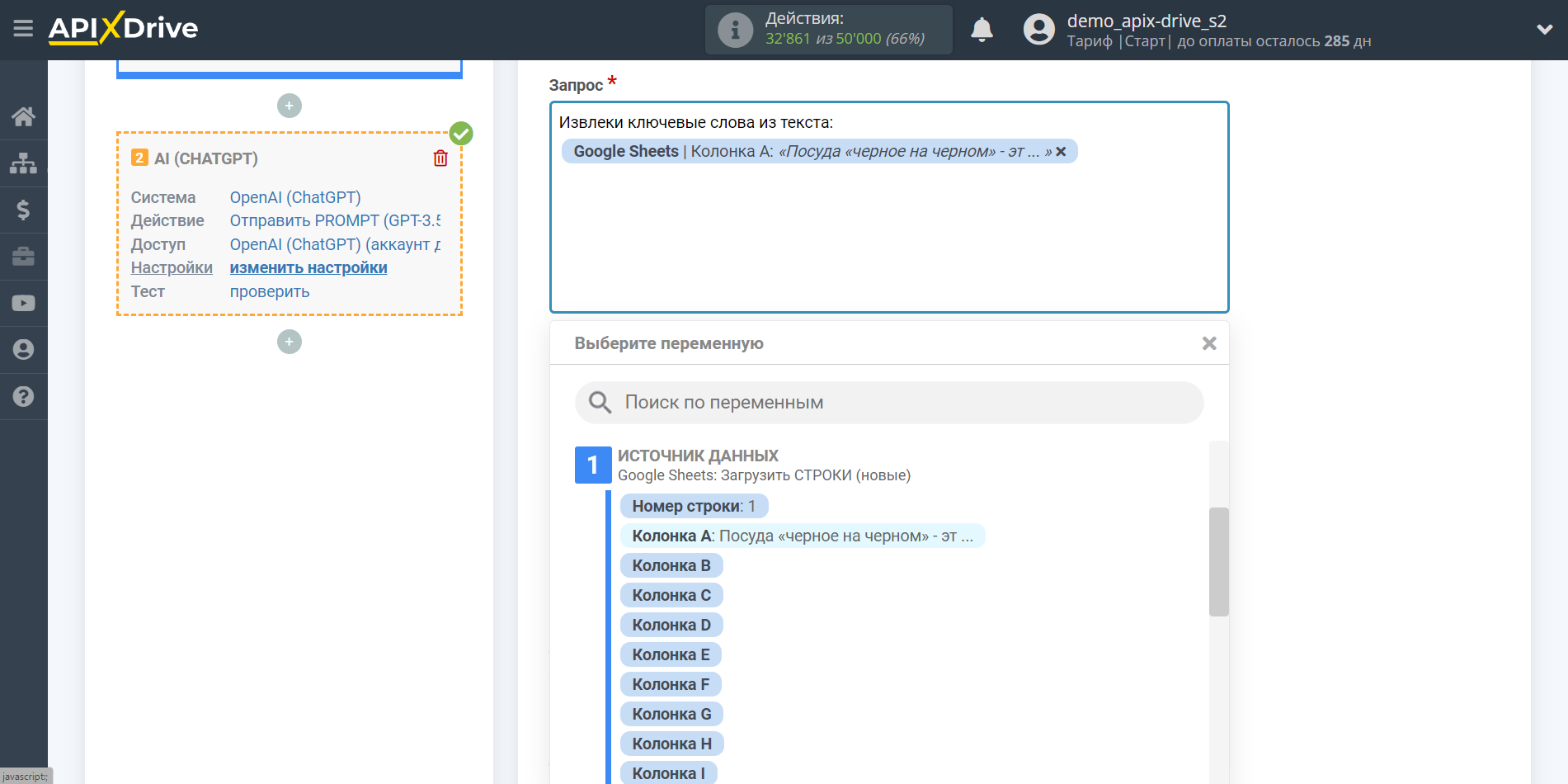Image resolution: width=1568 pixels, height=784 pixels.
Task: Open the YouTube video tutorials icon
Action: (x=23, y=303)
